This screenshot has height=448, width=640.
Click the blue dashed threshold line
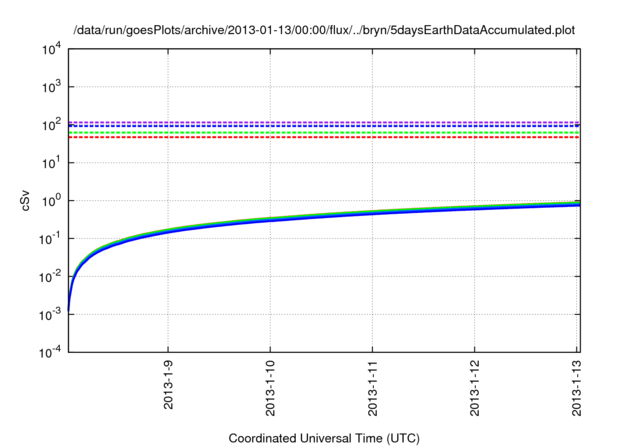click(324, 126)
